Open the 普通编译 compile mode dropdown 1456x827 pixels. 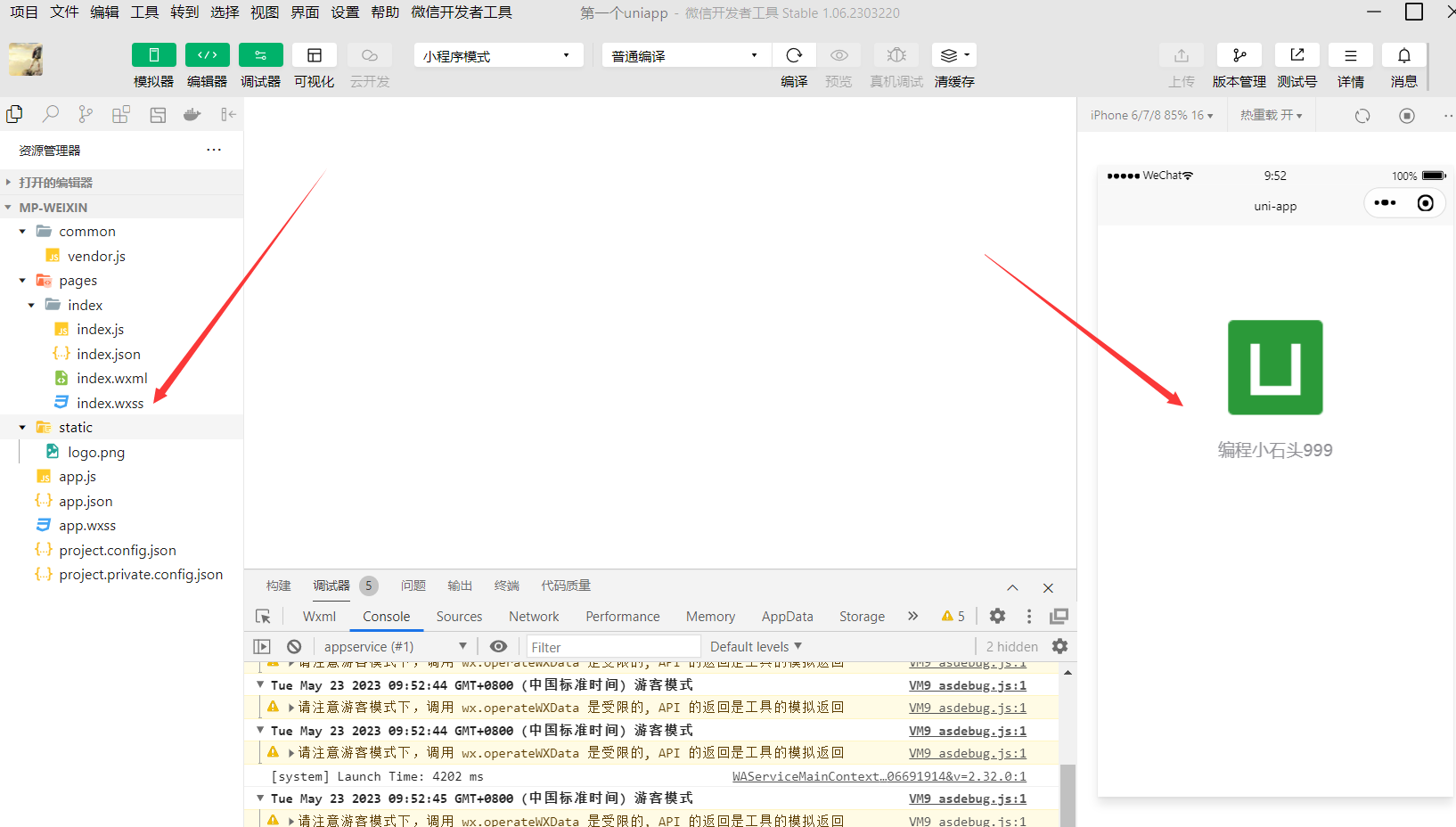pos(686,55)
